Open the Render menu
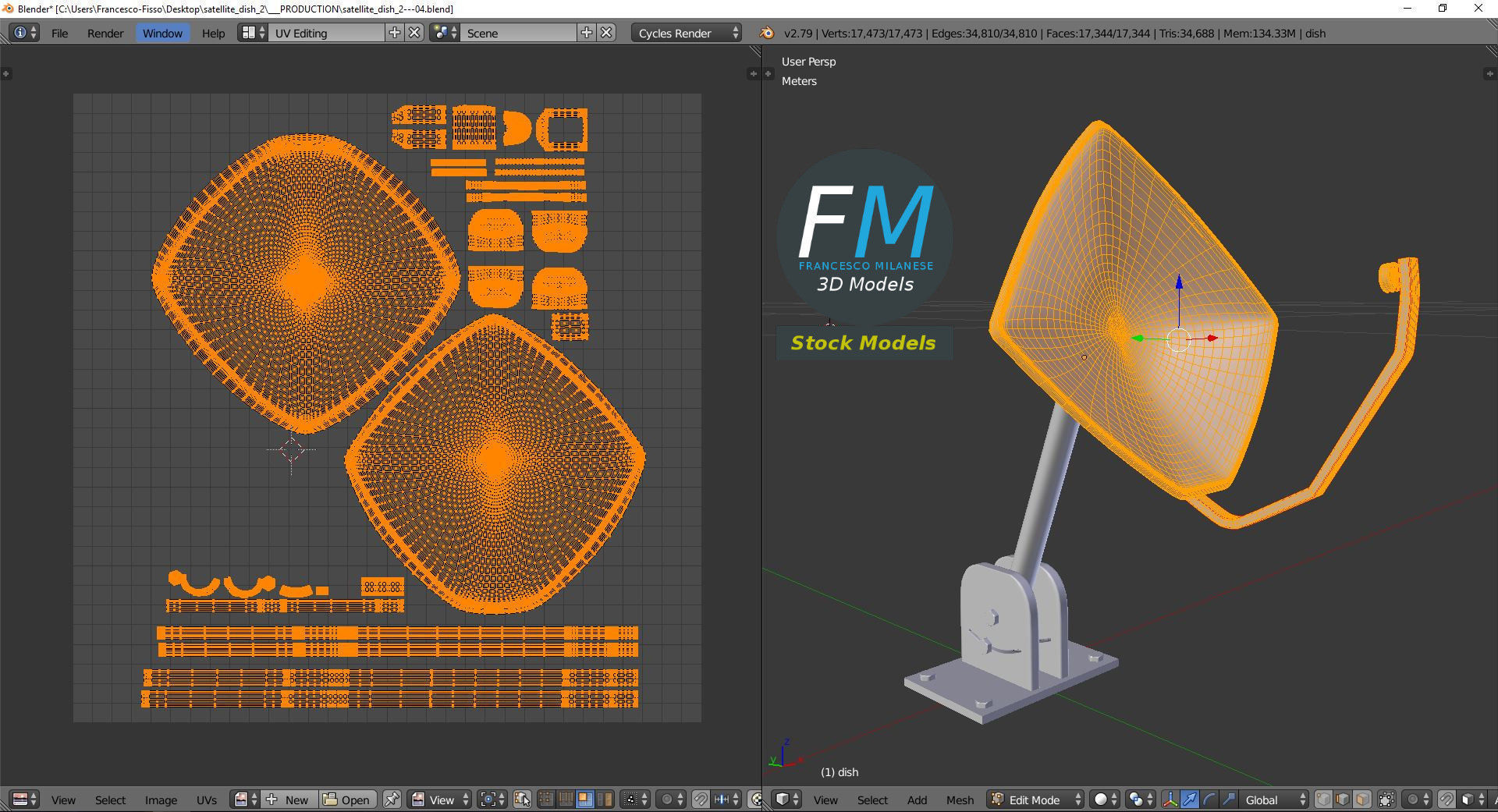 point(105,33)
